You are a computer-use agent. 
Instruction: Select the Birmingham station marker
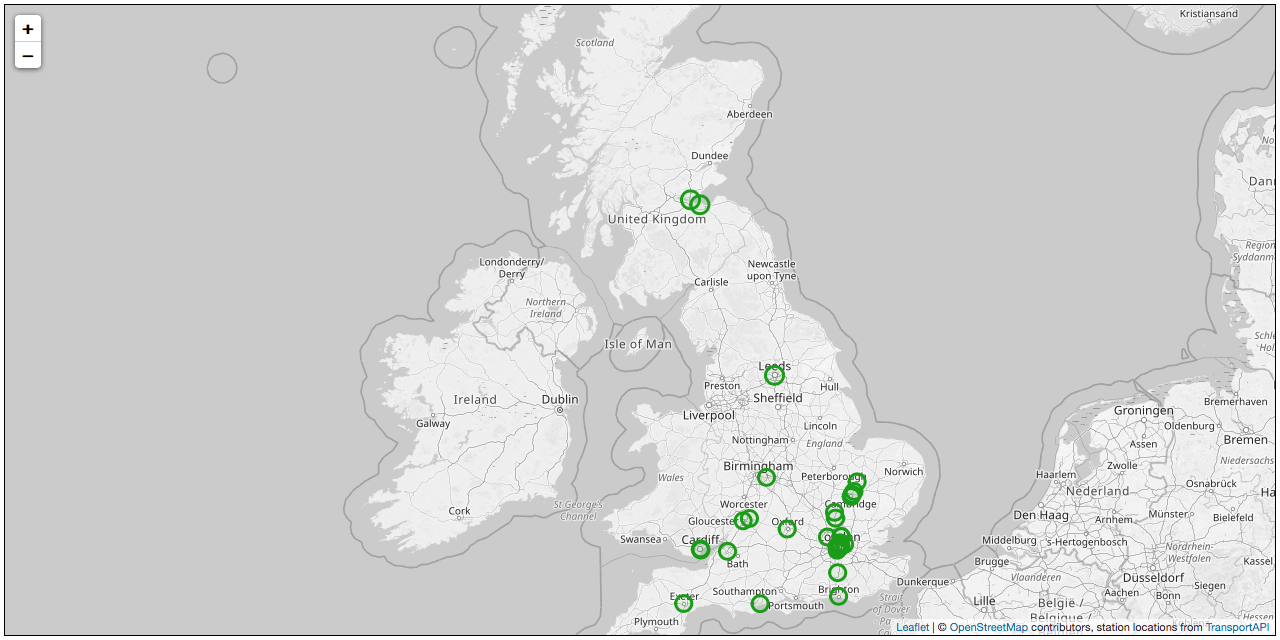765,477
